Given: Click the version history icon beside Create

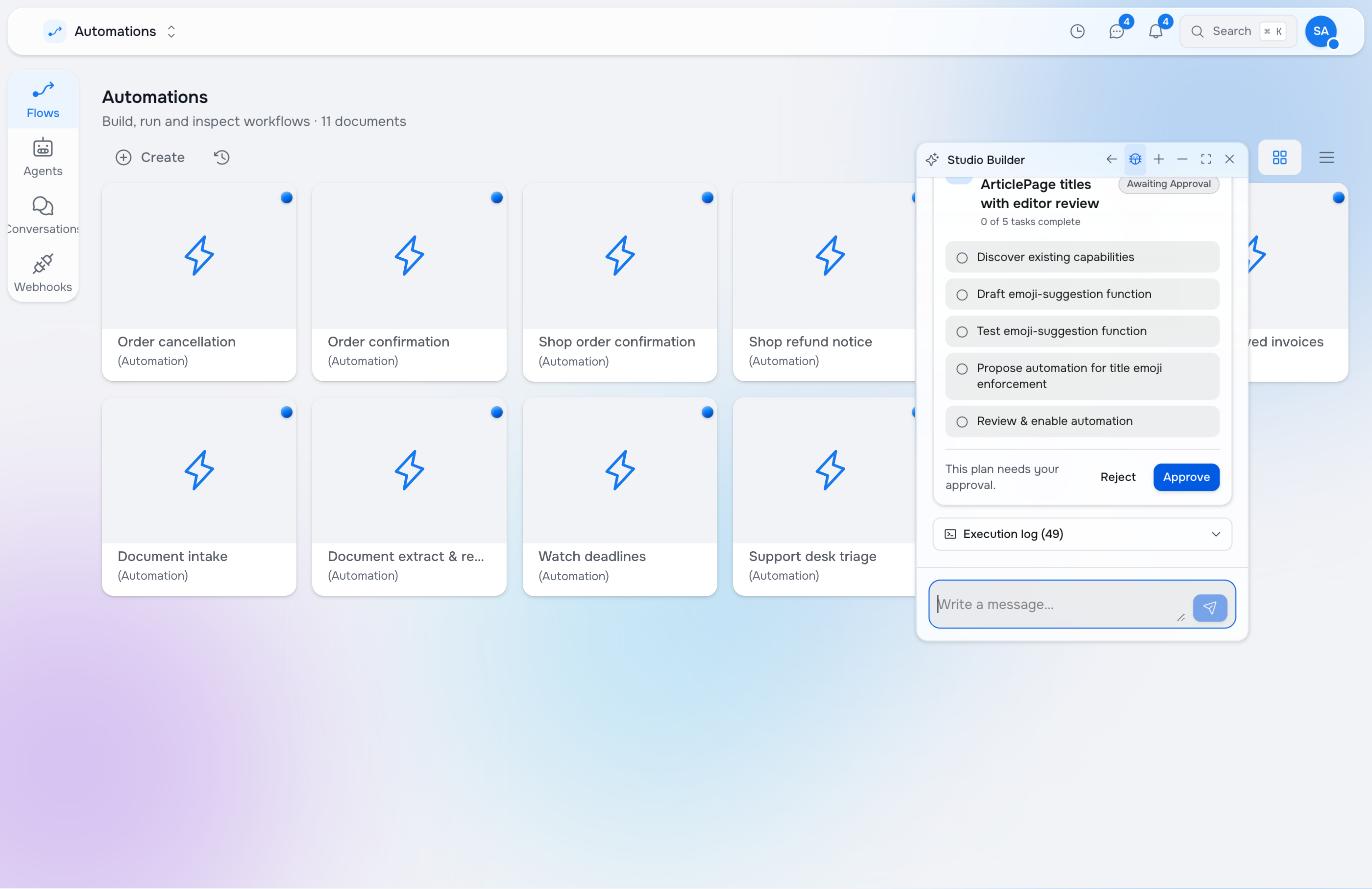Looking at the screenshot, I should pos(222,157).
